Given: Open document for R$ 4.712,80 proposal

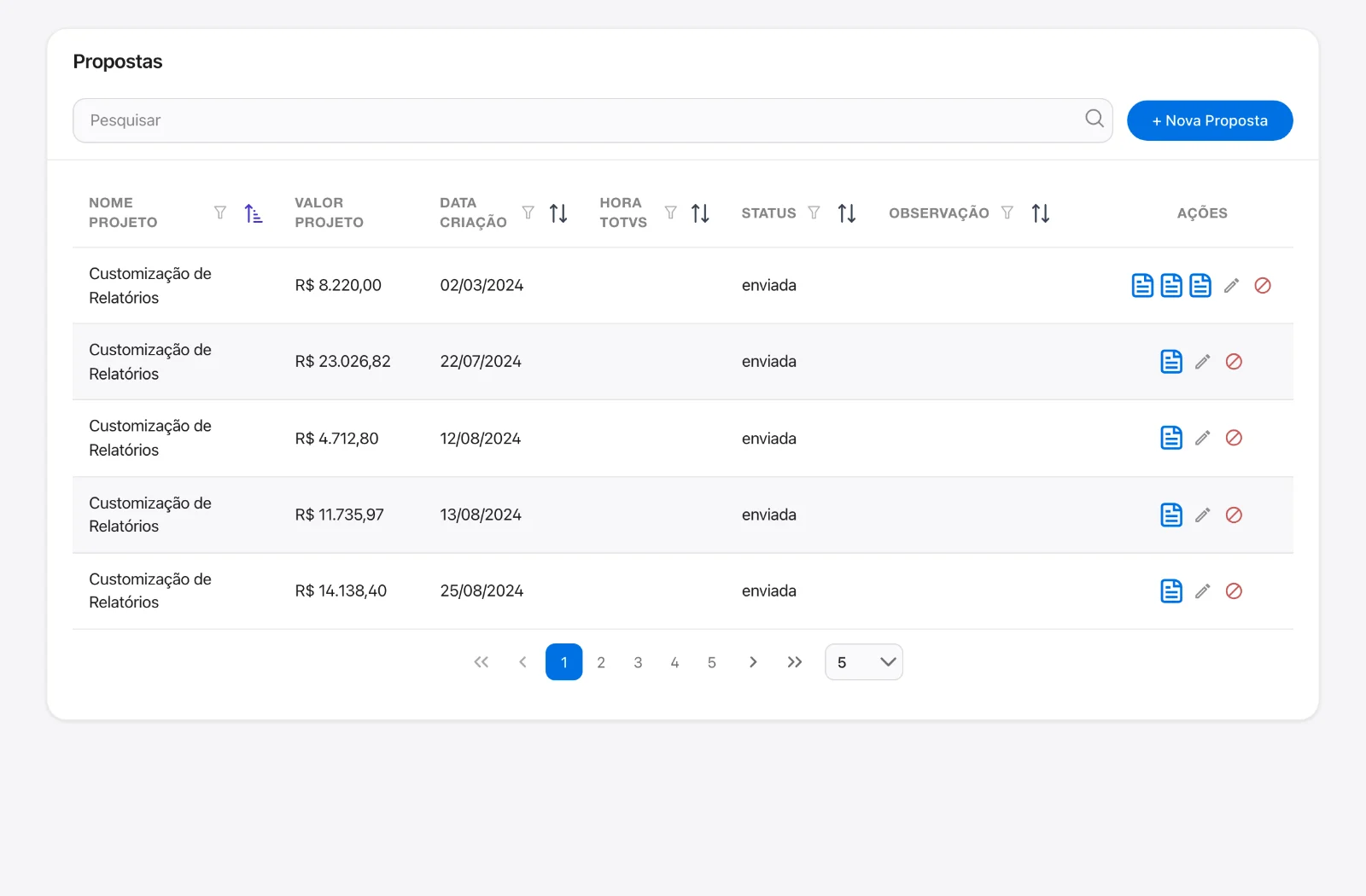Looking at the screenshot, I should pos(1171,438).
